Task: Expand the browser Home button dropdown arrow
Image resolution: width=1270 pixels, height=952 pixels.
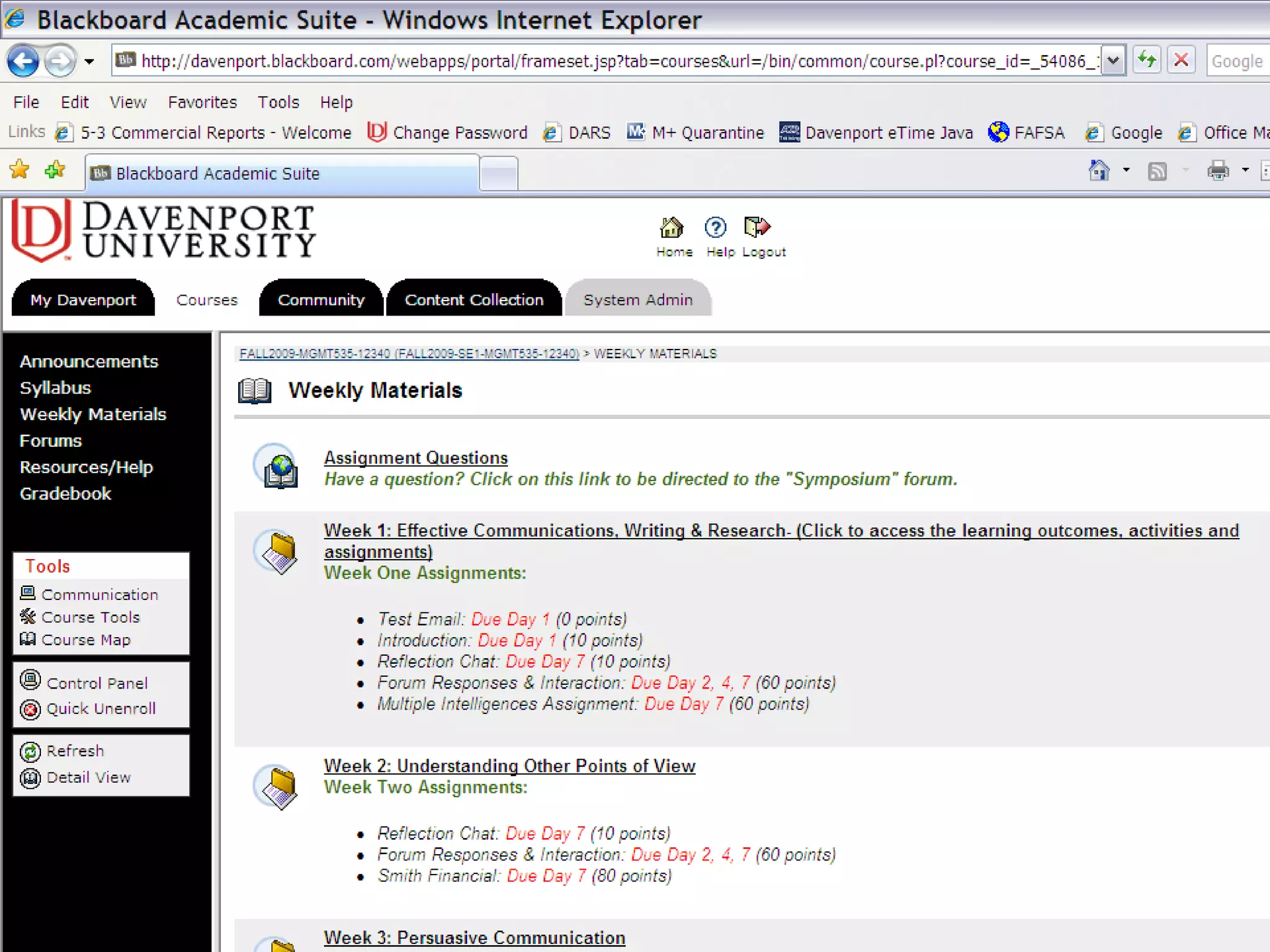Action: [x=1126, y=170]
